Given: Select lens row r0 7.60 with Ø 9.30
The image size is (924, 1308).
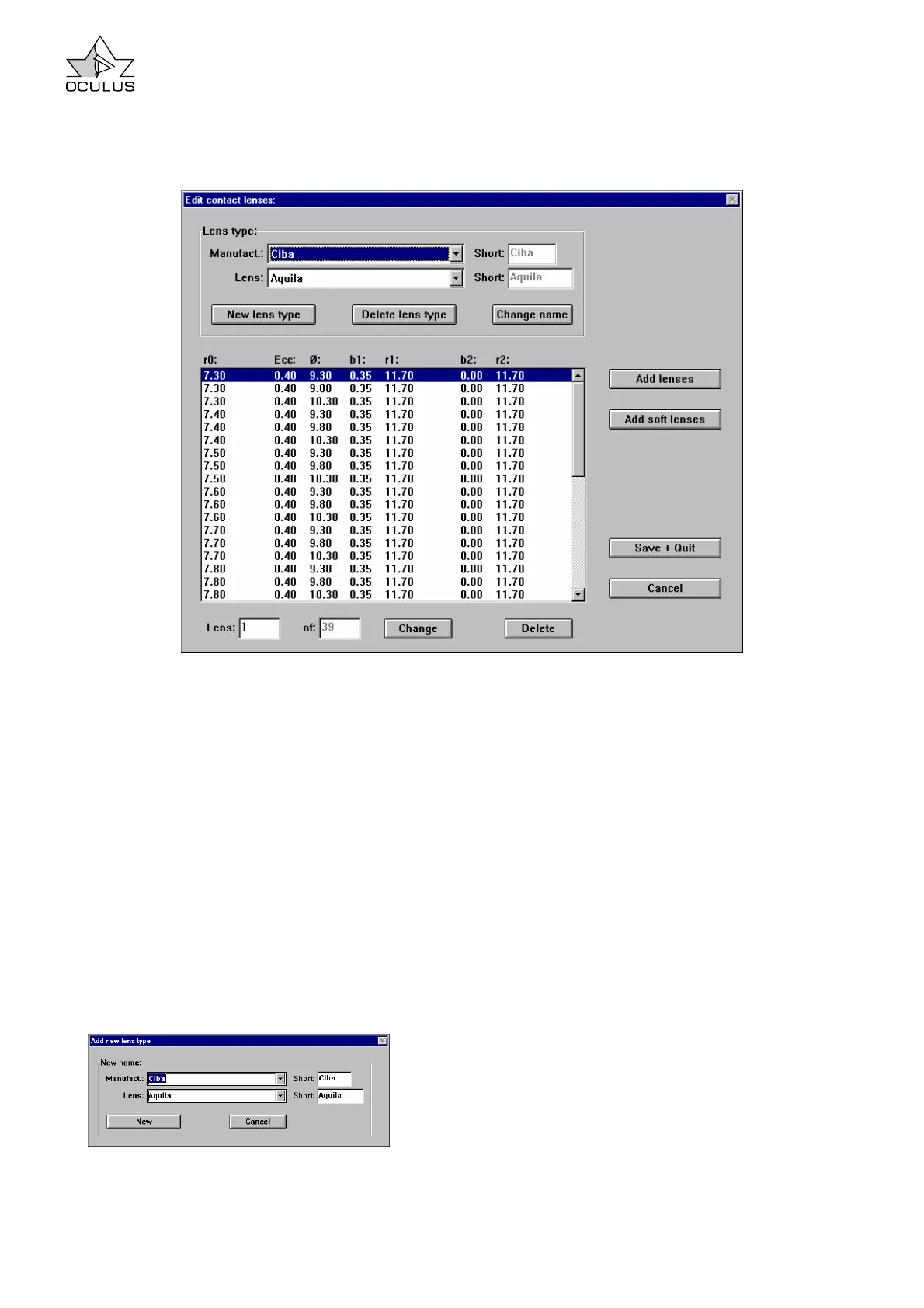Looking at the screenshot, I should click(x=386, y=492).
